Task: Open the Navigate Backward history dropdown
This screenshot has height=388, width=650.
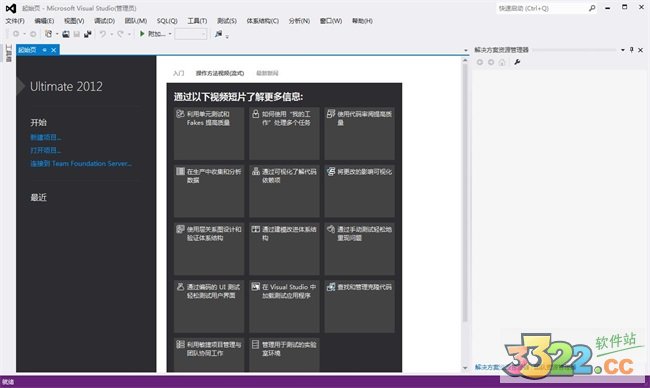Action: tap(24, 34)
